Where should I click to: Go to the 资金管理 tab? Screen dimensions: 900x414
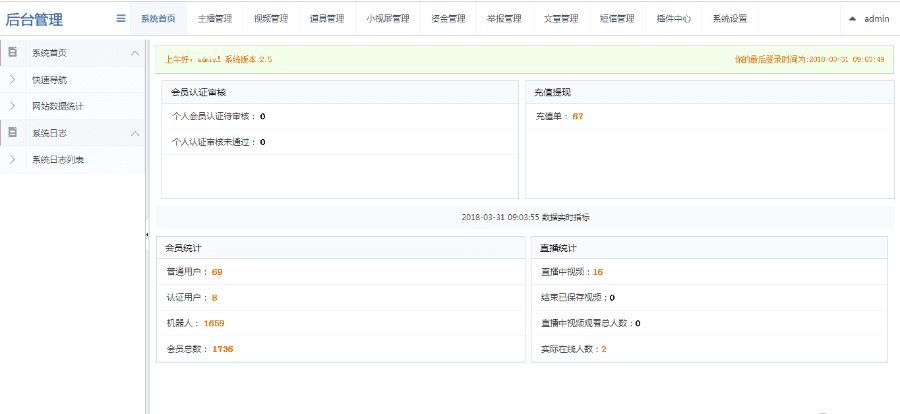pyautogui.click(x=448, y=19)
